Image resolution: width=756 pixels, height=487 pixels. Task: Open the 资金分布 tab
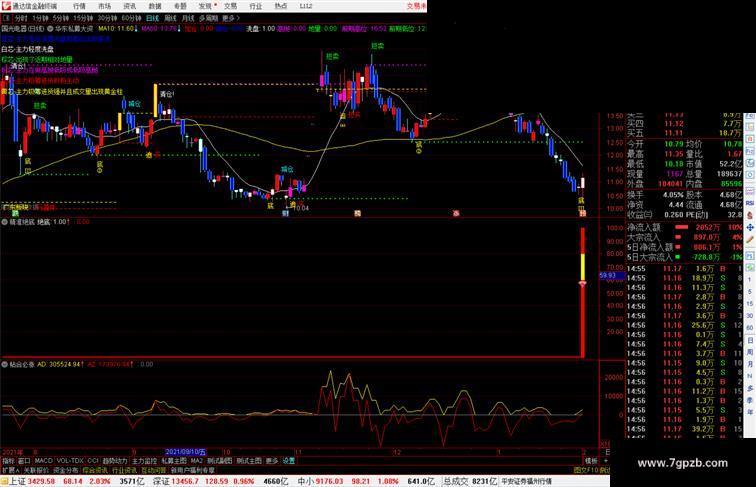tap(66, 470)
